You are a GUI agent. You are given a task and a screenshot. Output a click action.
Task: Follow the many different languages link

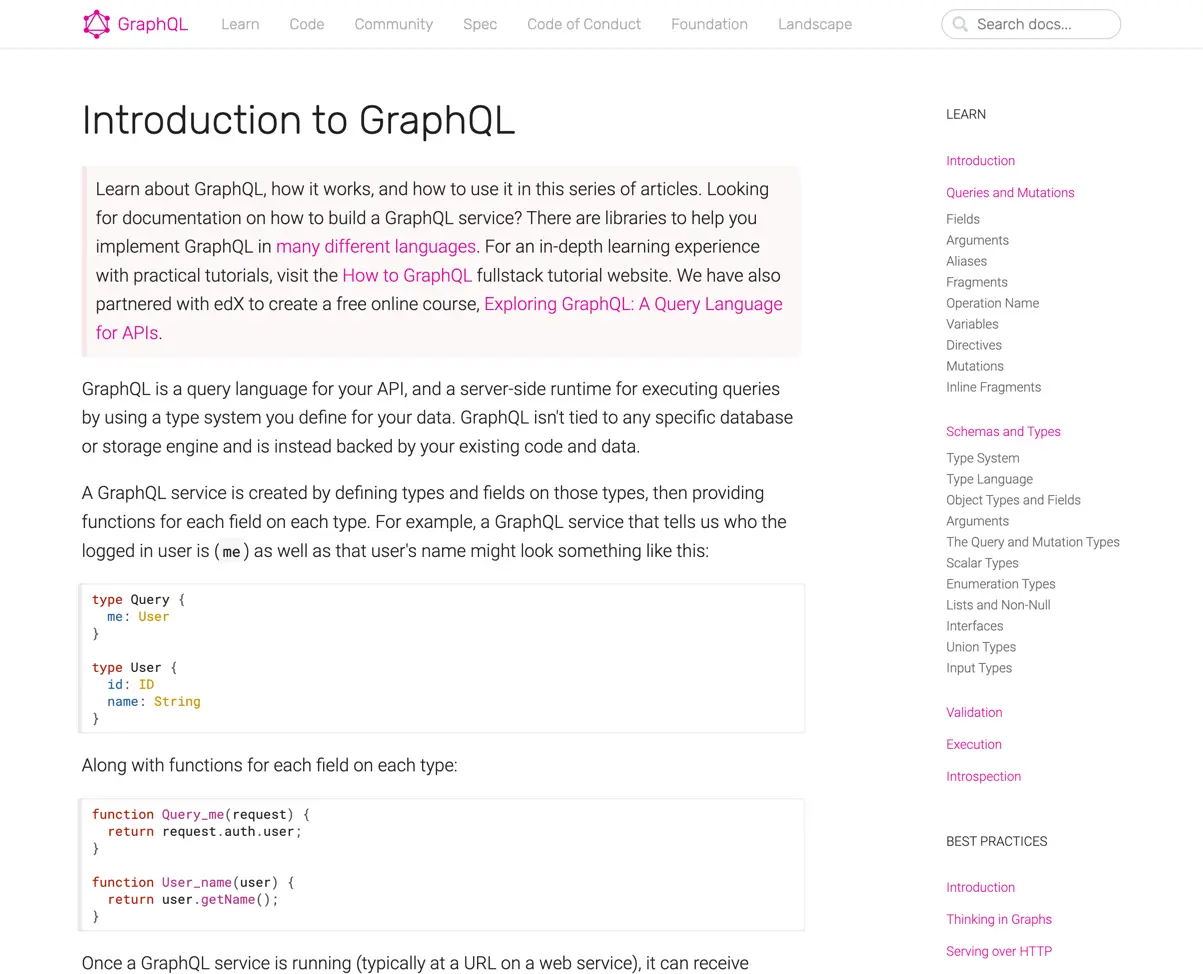tap(375, 246)
